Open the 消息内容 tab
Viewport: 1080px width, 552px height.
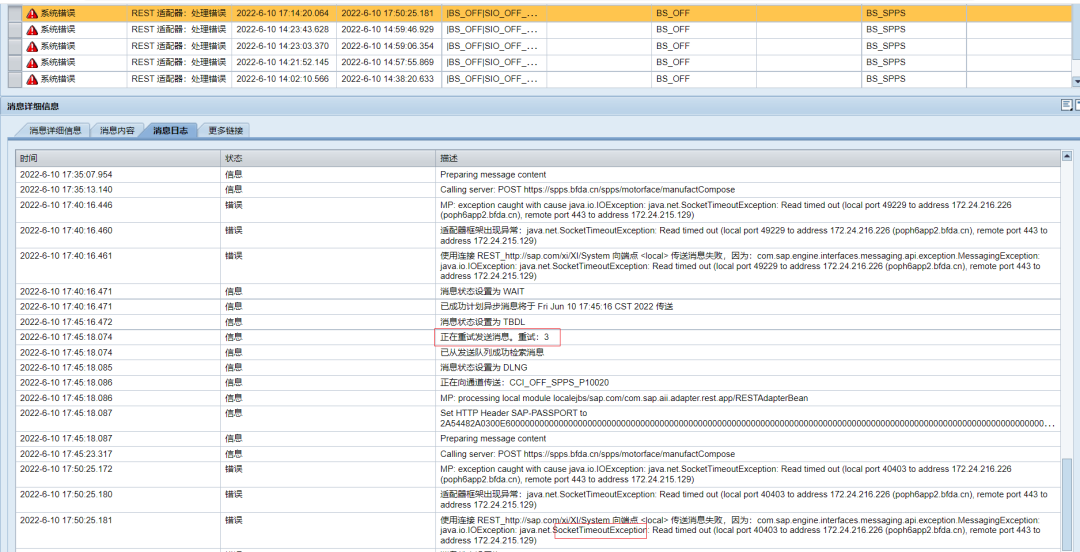(x=116, y=130)
